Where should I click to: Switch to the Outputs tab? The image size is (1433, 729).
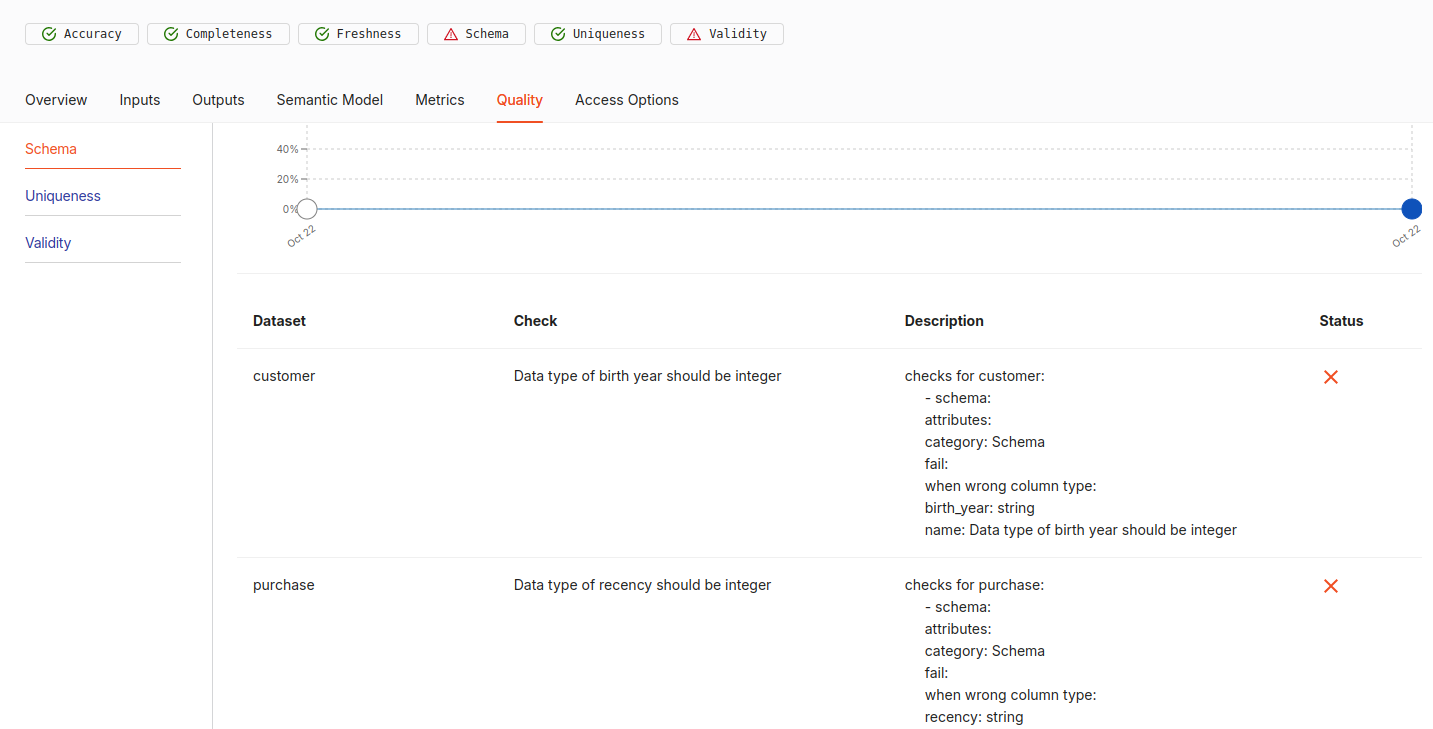218,100
